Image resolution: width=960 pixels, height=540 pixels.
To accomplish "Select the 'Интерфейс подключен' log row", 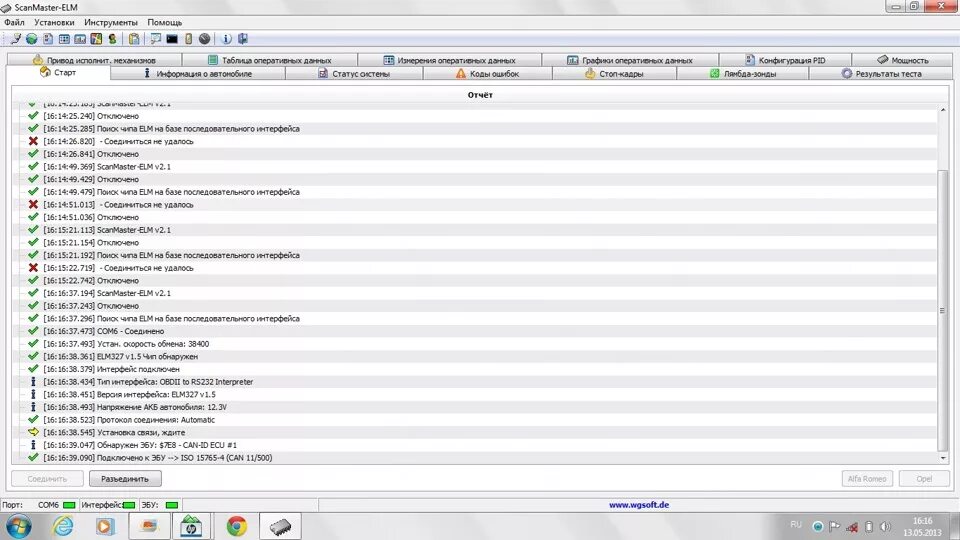I will click(474, 369).
